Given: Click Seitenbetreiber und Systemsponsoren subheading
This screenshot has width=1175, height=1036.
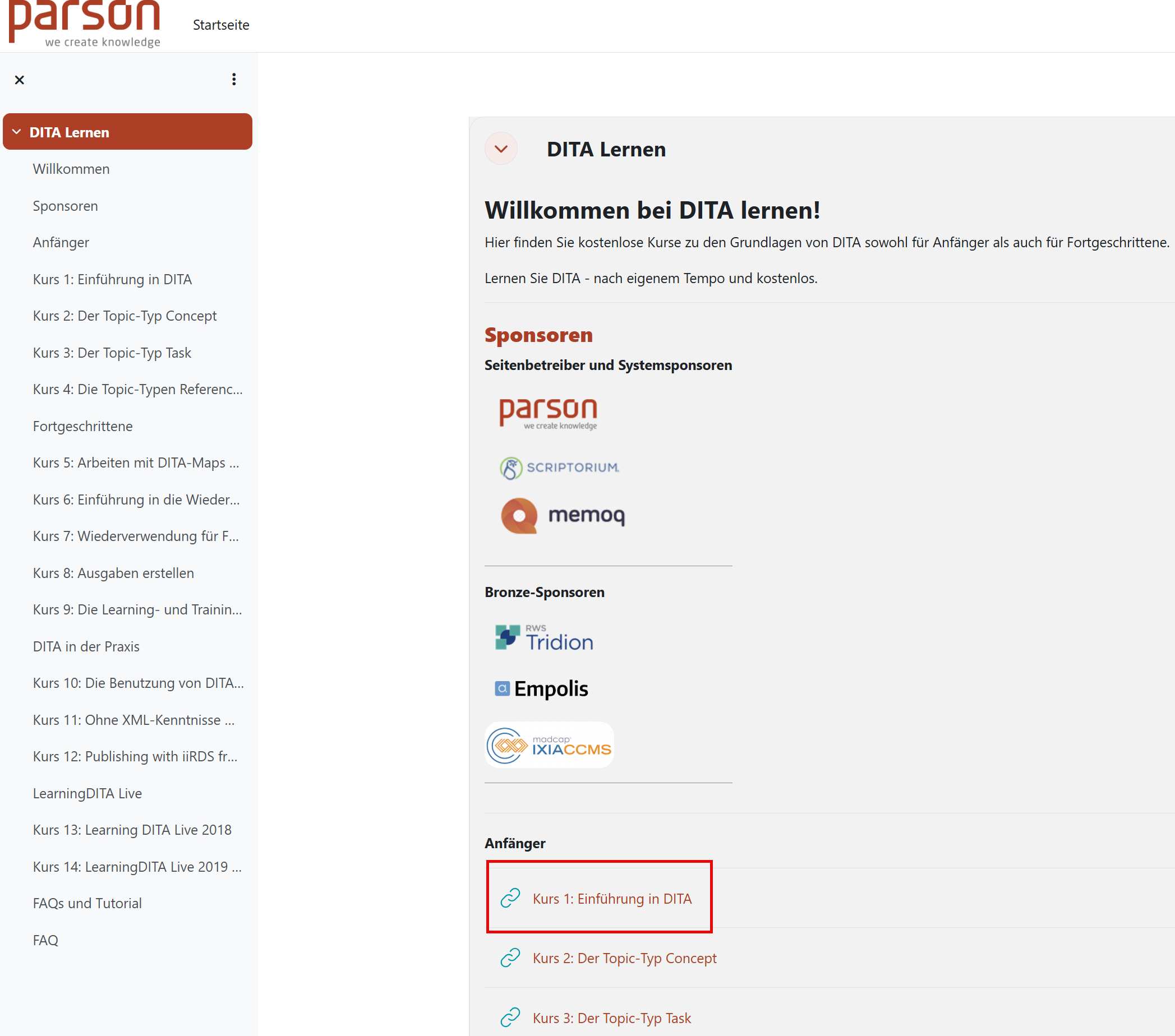Looking at the screenshot, I should [x=608, y=366].
